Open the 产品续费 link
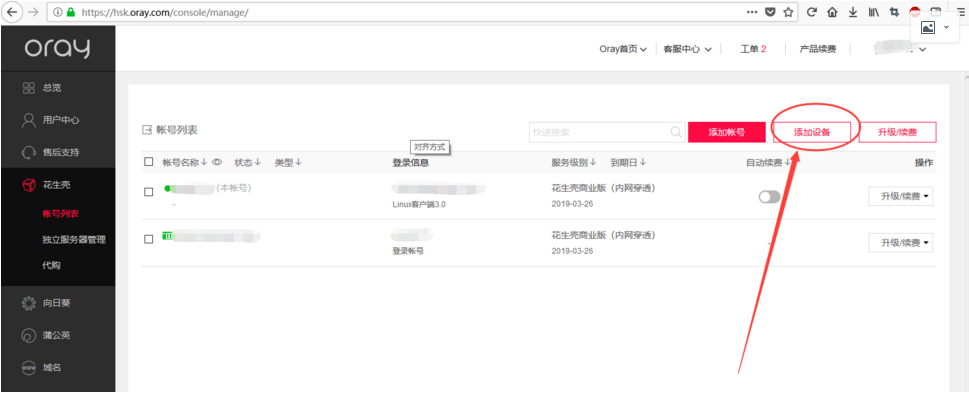The height and width of the screenshot is (398, 969). 818,49
